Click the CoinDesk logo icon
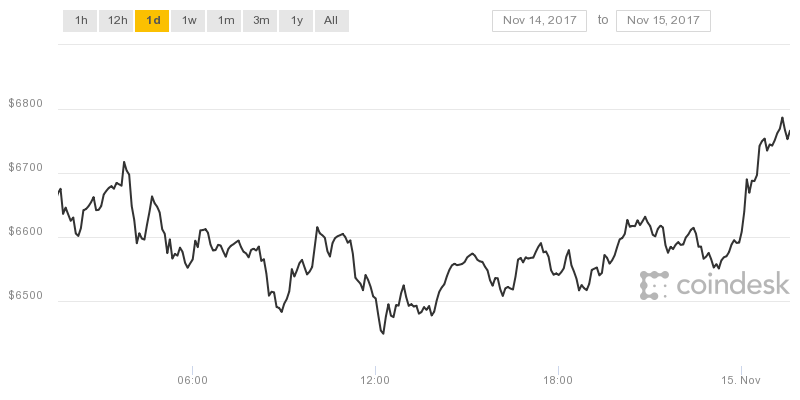 point(654,285)
